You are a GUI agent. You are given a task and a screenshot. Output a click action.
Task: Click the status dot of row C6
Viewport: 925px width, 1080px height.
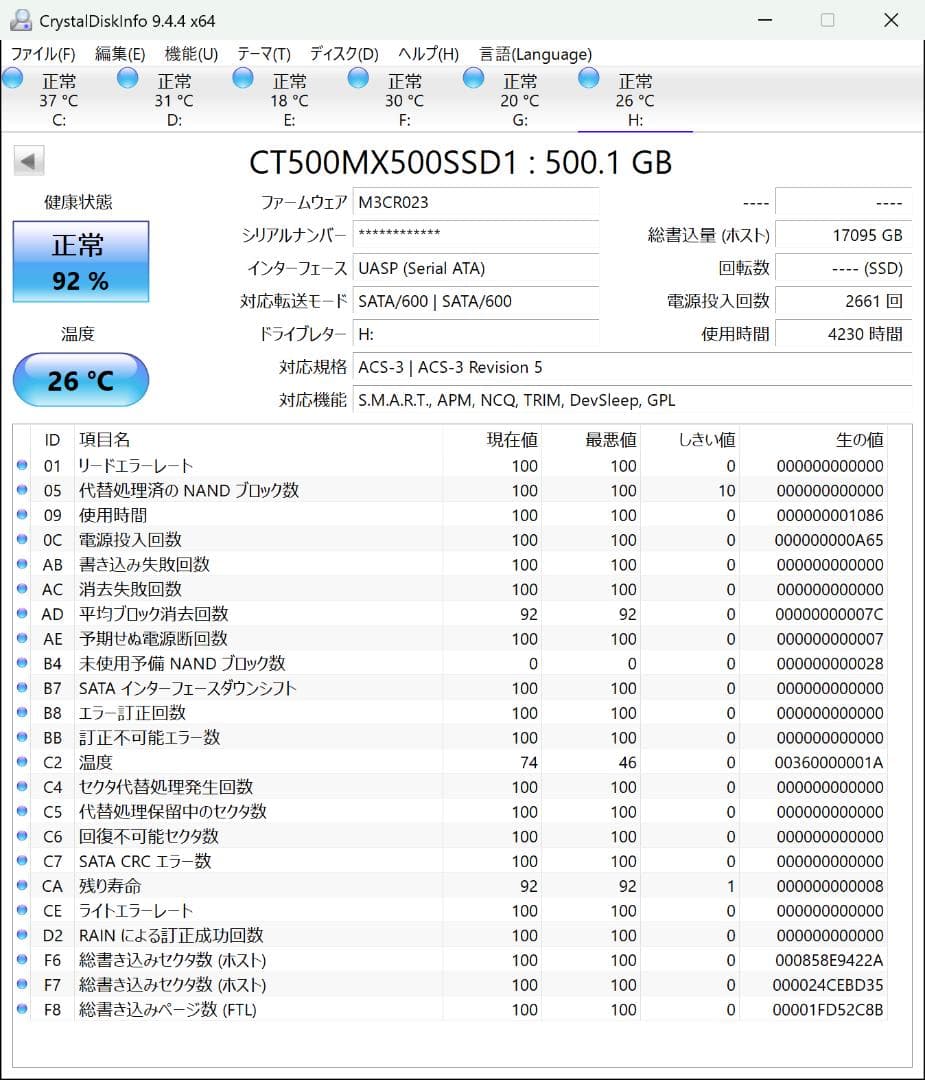coord(22,835)
